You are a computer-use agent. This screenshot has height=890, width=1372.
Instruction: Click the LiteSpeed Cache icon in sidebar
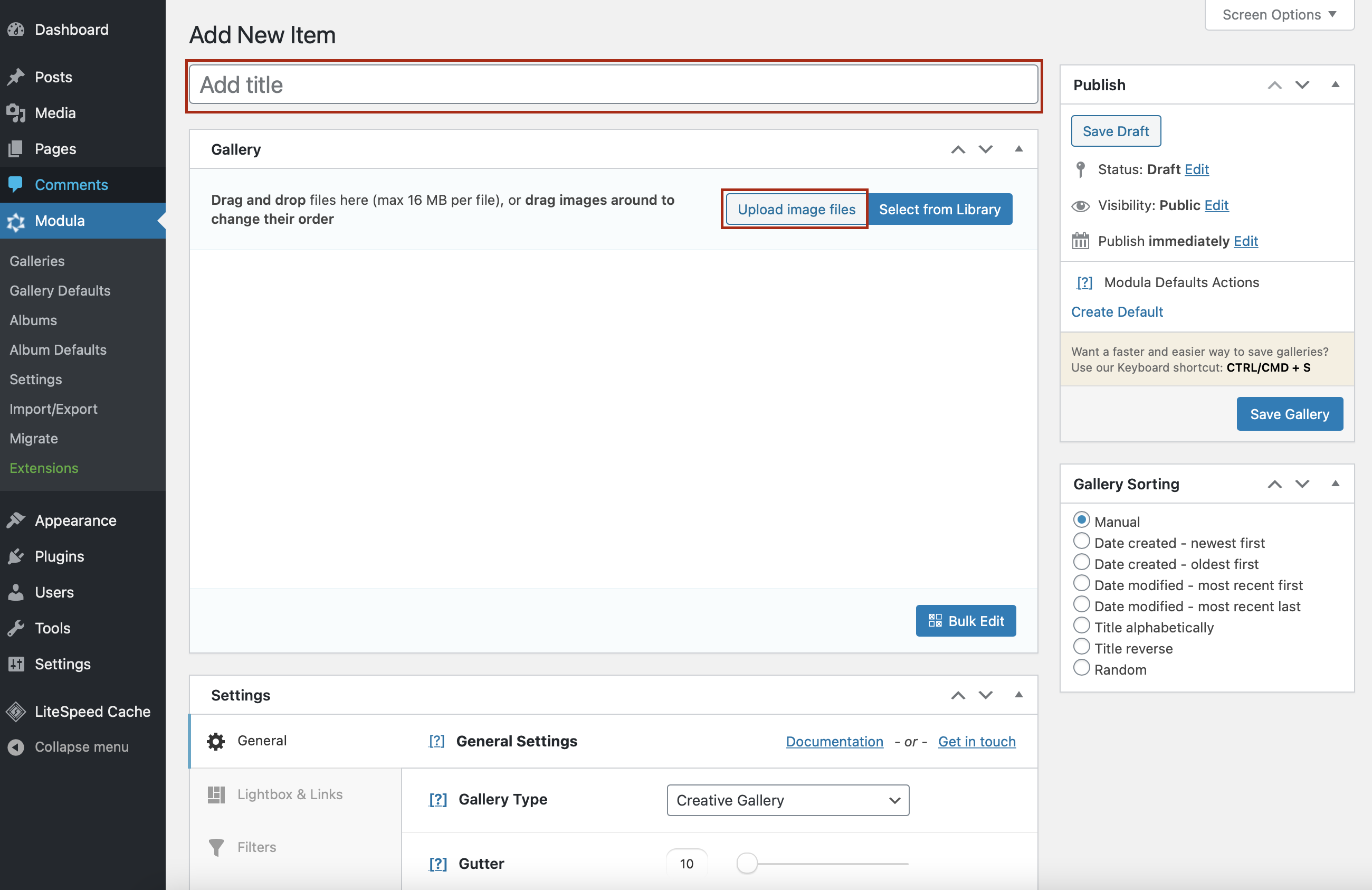(16, 711)
